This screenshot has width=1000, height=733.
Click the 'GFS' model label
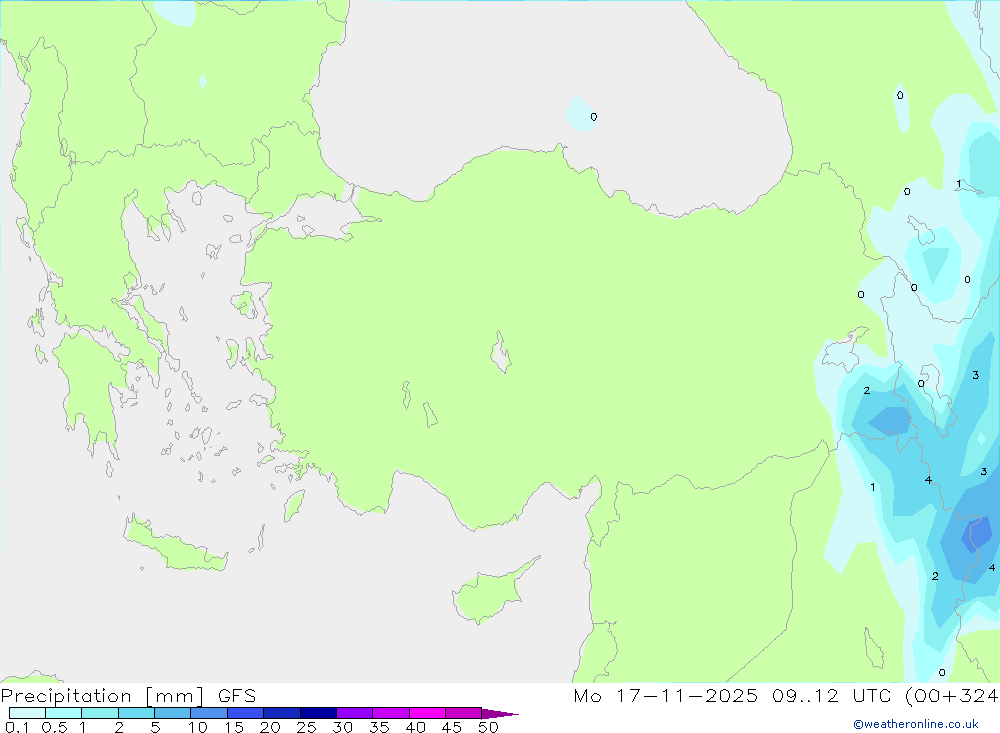[x=237, y=695]
